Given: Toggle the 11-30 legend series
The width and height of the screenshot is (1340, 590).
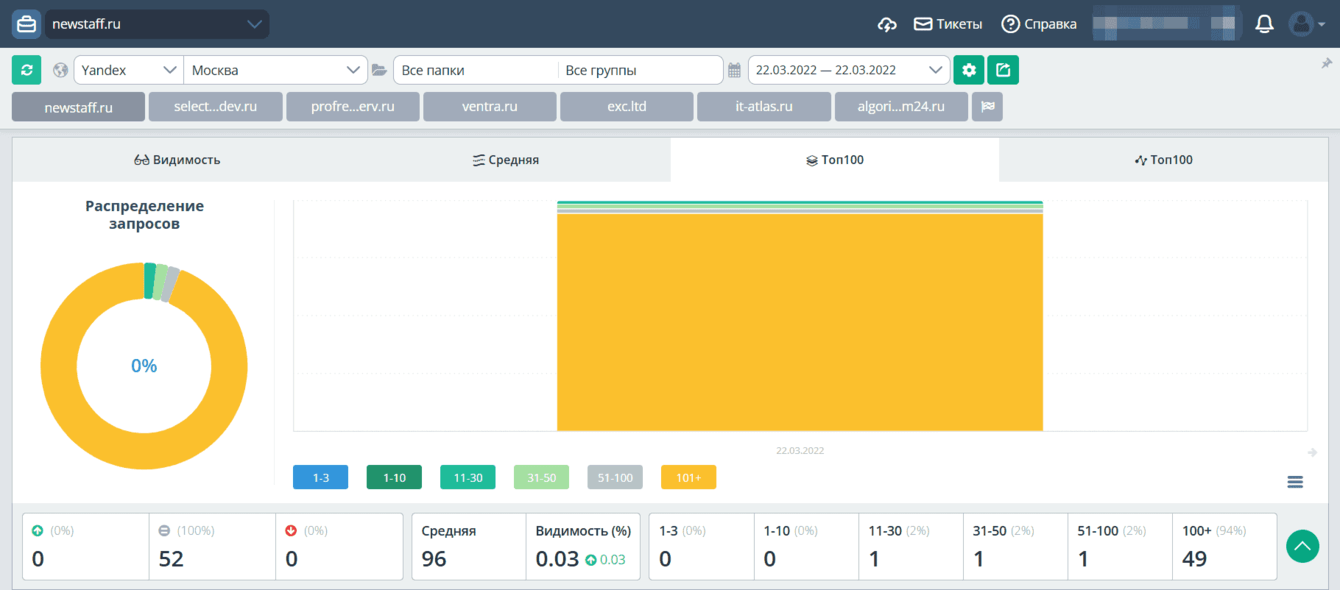Looking at the screenshot, I should click(468, 478).
